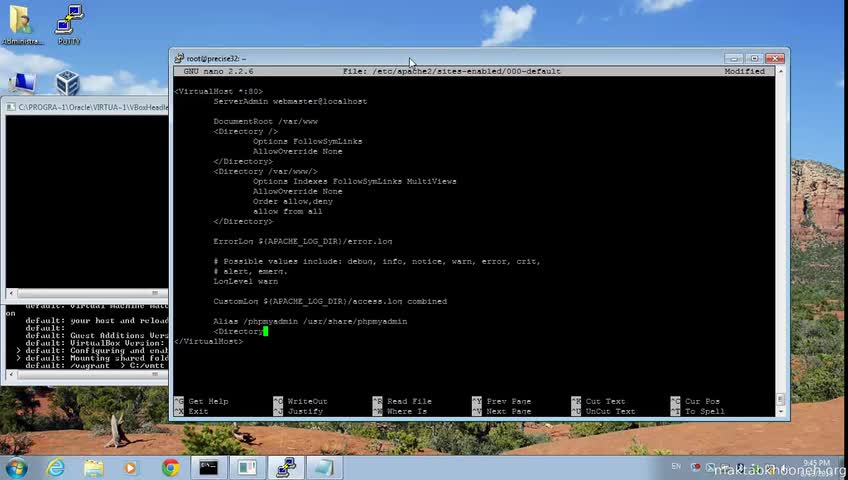
Task: Click the ErrorLog error.log line
Action: 303,242
